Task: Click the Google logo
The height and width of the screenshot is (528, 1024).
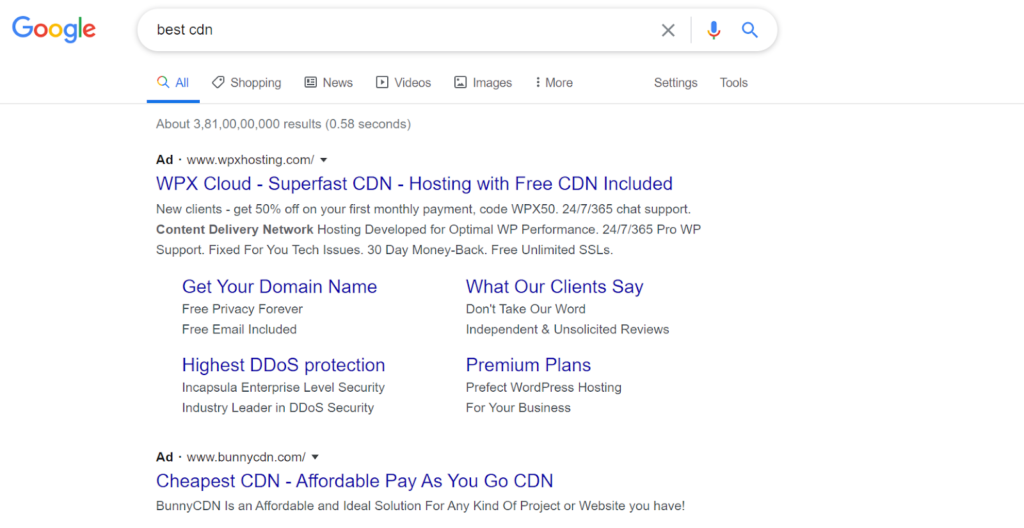Action: (54, 29)
